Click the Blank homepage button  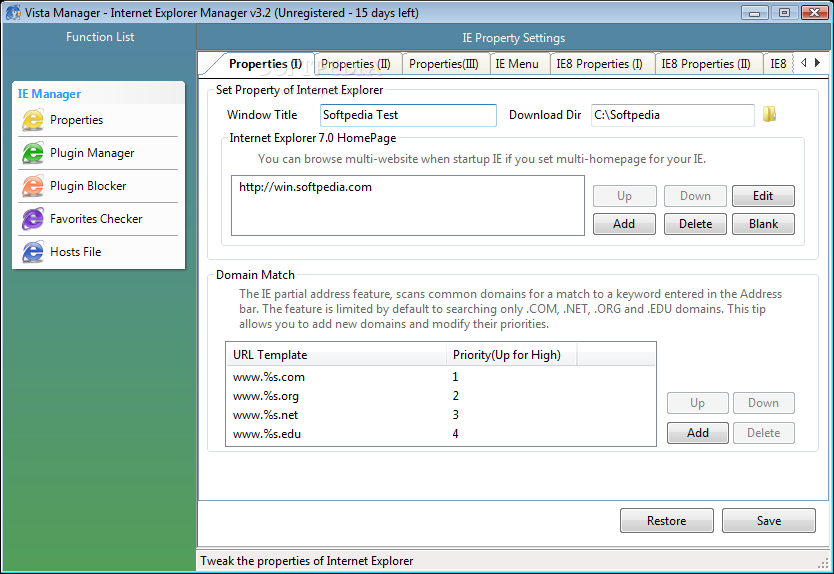click(763, 224)
